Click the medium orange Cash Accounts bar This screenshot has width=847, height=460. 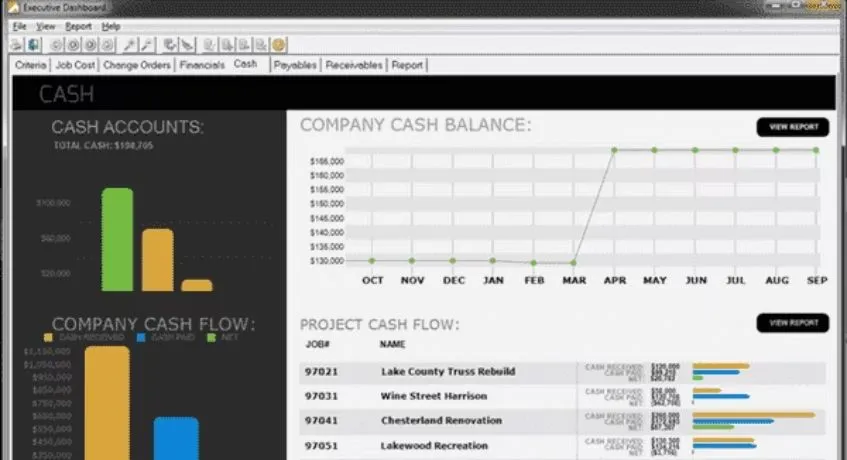(158, 260)
